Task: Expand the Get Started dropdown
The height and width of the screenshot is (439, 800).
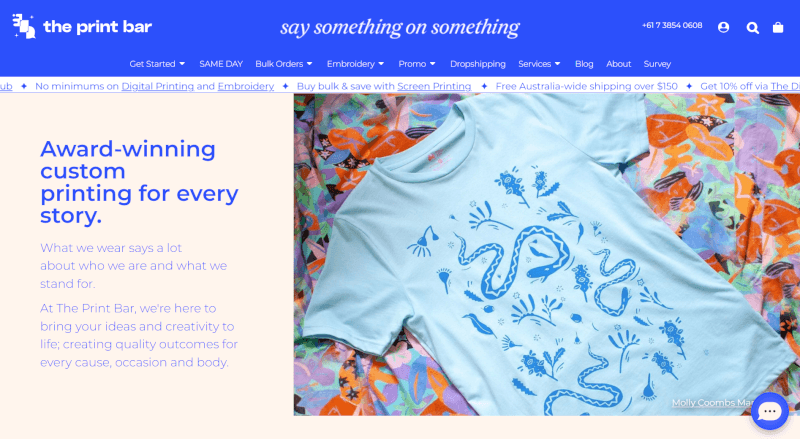Action: point(157,64)
